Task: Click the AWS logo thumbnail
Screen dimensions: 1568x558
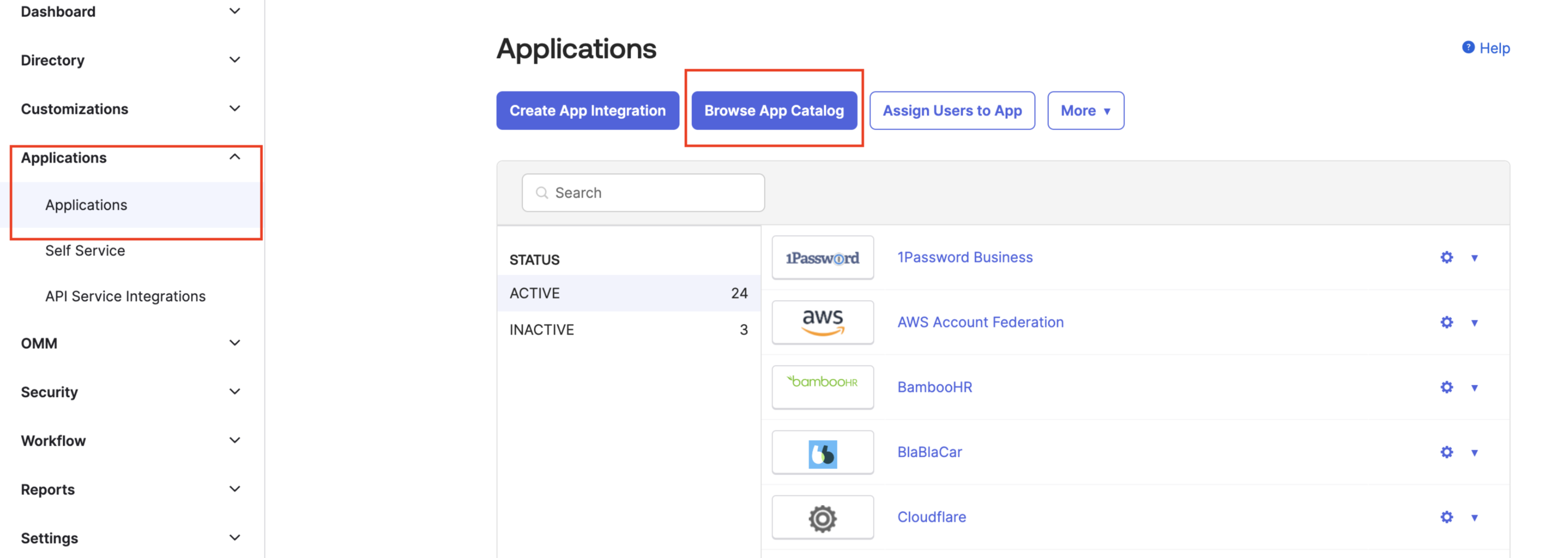Action: pos(822,322)
